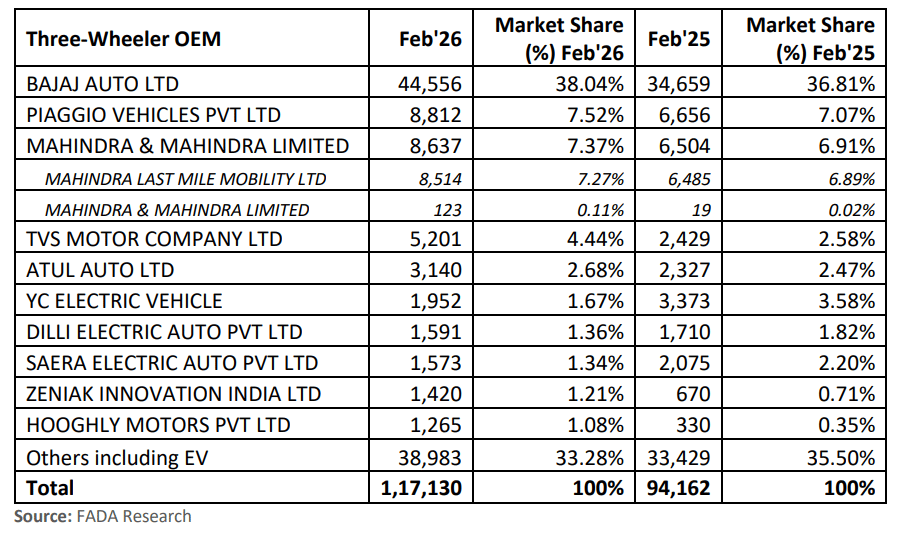This screenshot has height=533, width=902.
Task: Click the Three-Wheeler OEM column header
Action: [x=124, y=39]
